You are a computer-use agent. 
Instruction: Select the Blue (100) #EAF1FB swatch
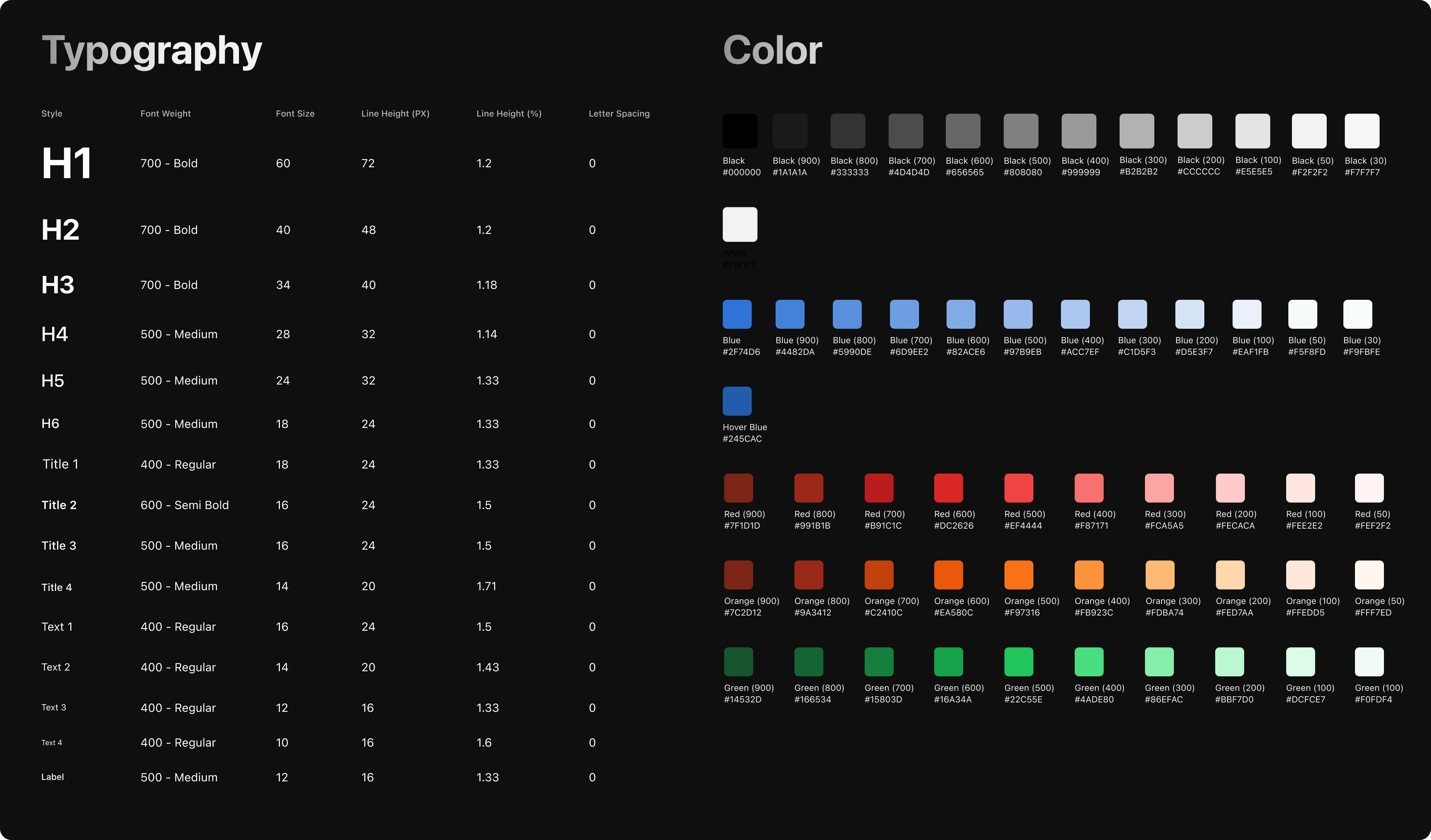tap(1247, 314)
